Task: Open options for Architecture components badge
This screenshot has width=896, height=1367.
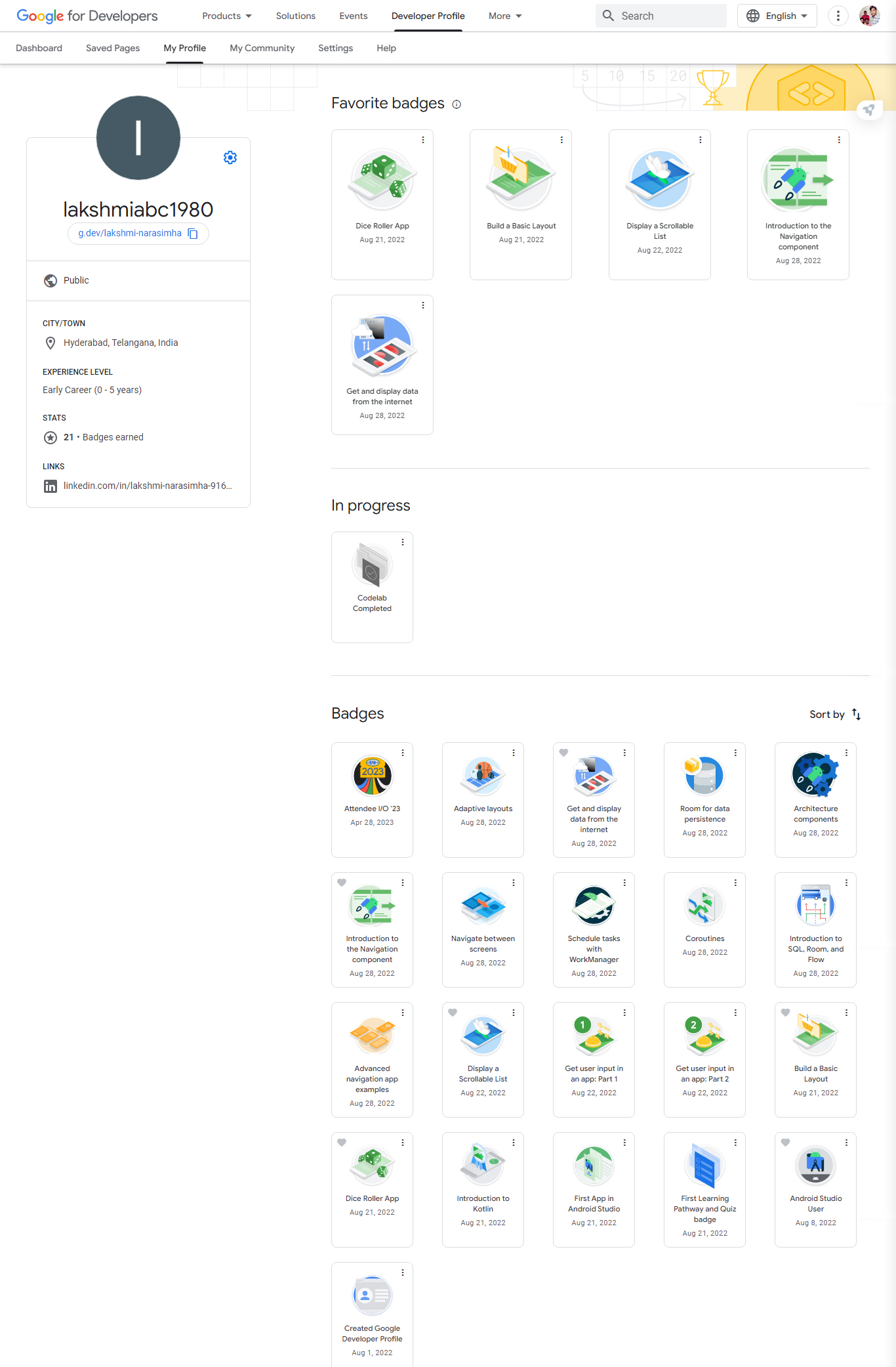Action: (x=846, y=753)
